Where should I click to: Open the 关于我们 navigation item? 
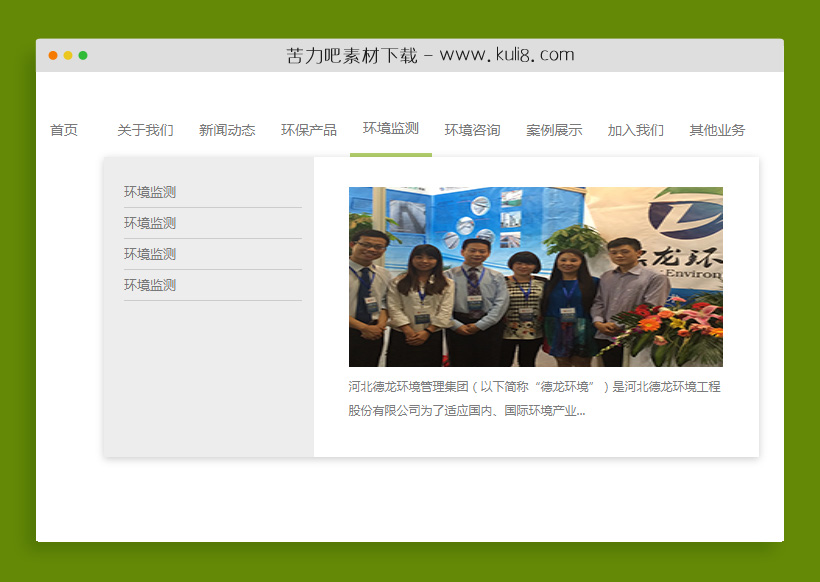tap(145, 130)
